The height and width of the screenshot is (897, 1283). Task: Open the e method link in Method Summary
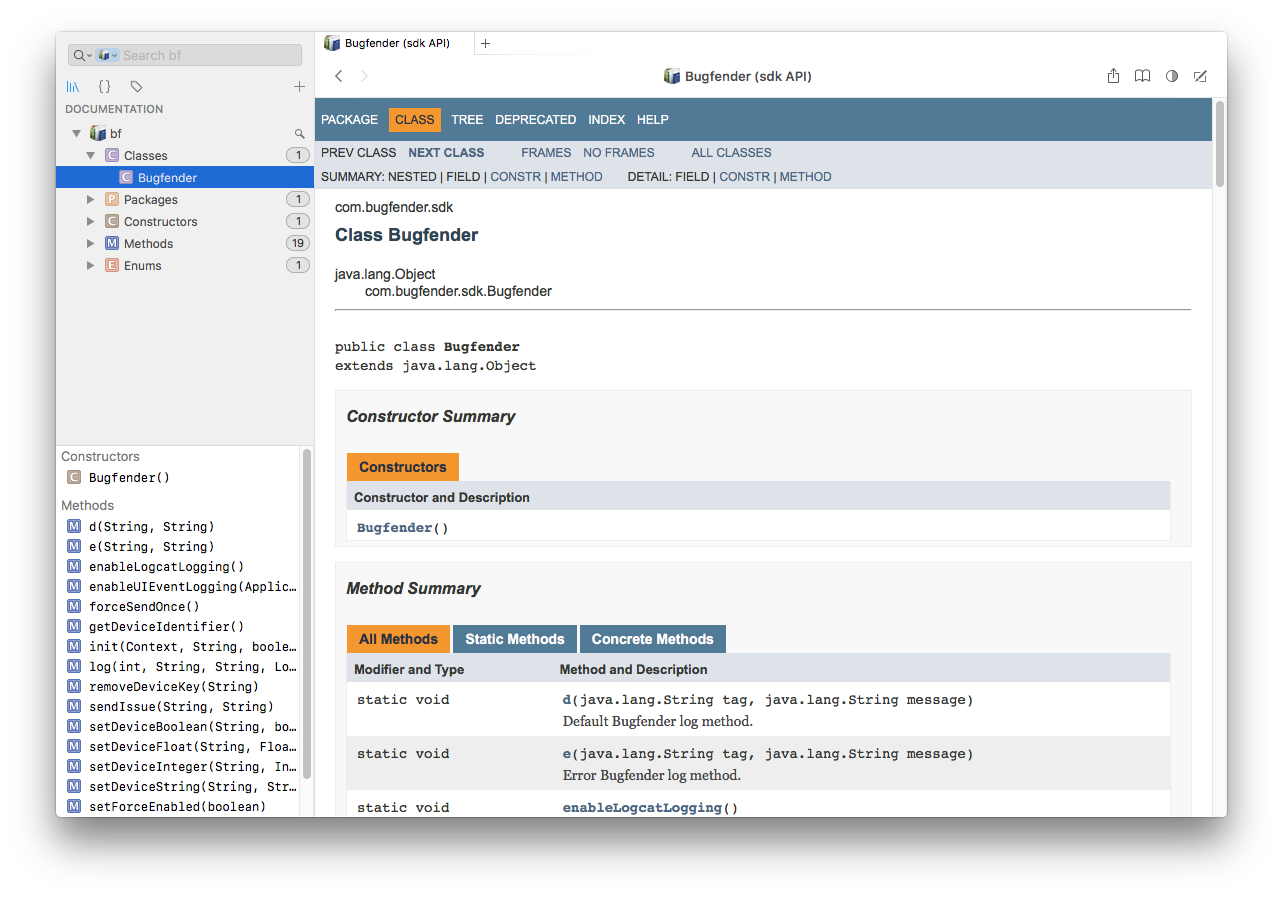[567, 754]
